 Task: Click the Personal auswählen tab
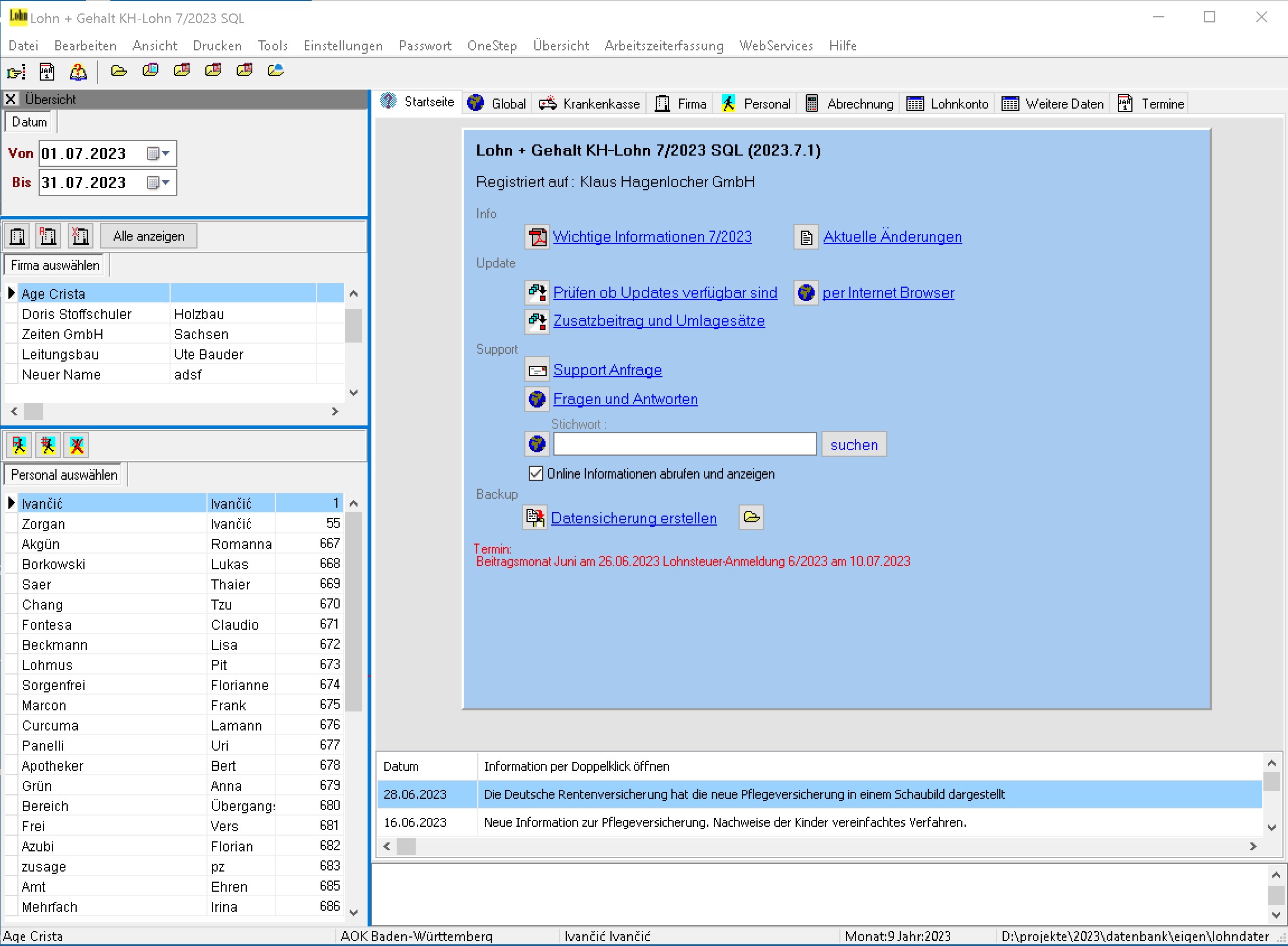[x=64, y=475]
